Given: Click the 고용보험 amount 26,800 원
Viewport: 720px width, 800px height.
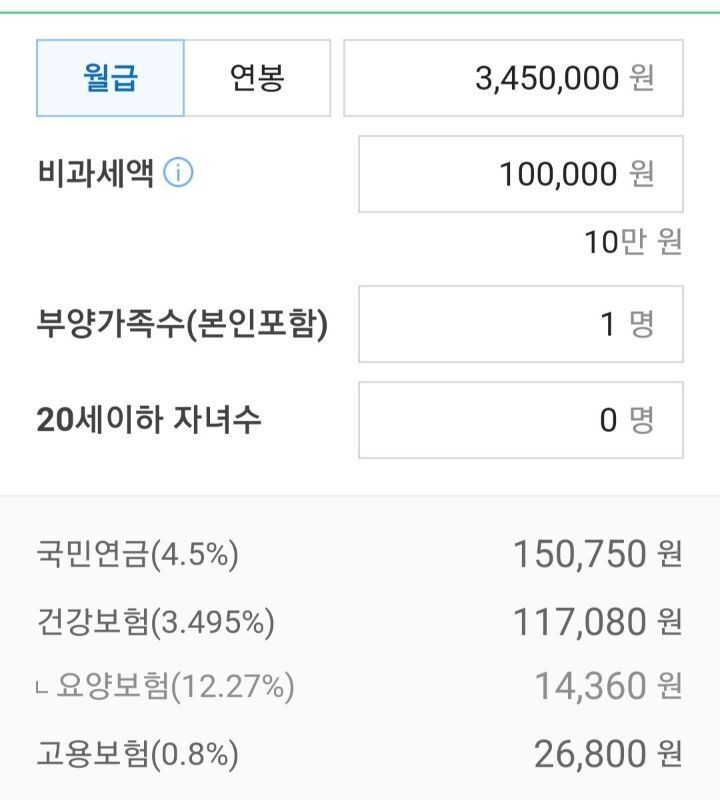Looking at the screenshot, I should click(607, 755).
